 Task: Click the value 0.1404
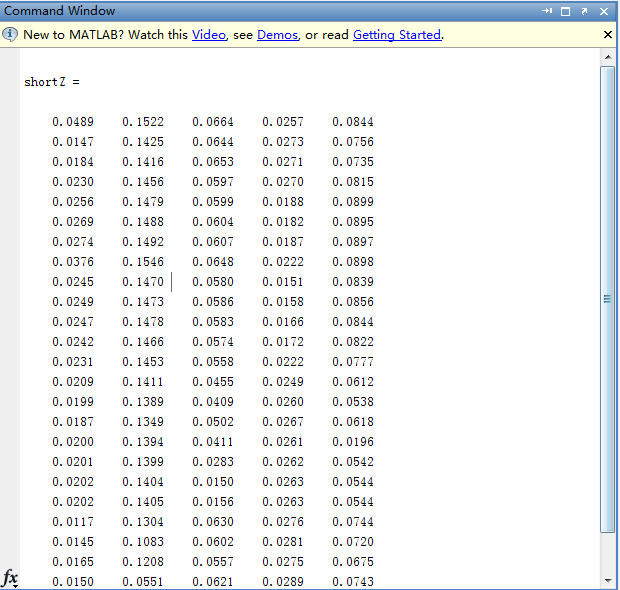[143, 482]
